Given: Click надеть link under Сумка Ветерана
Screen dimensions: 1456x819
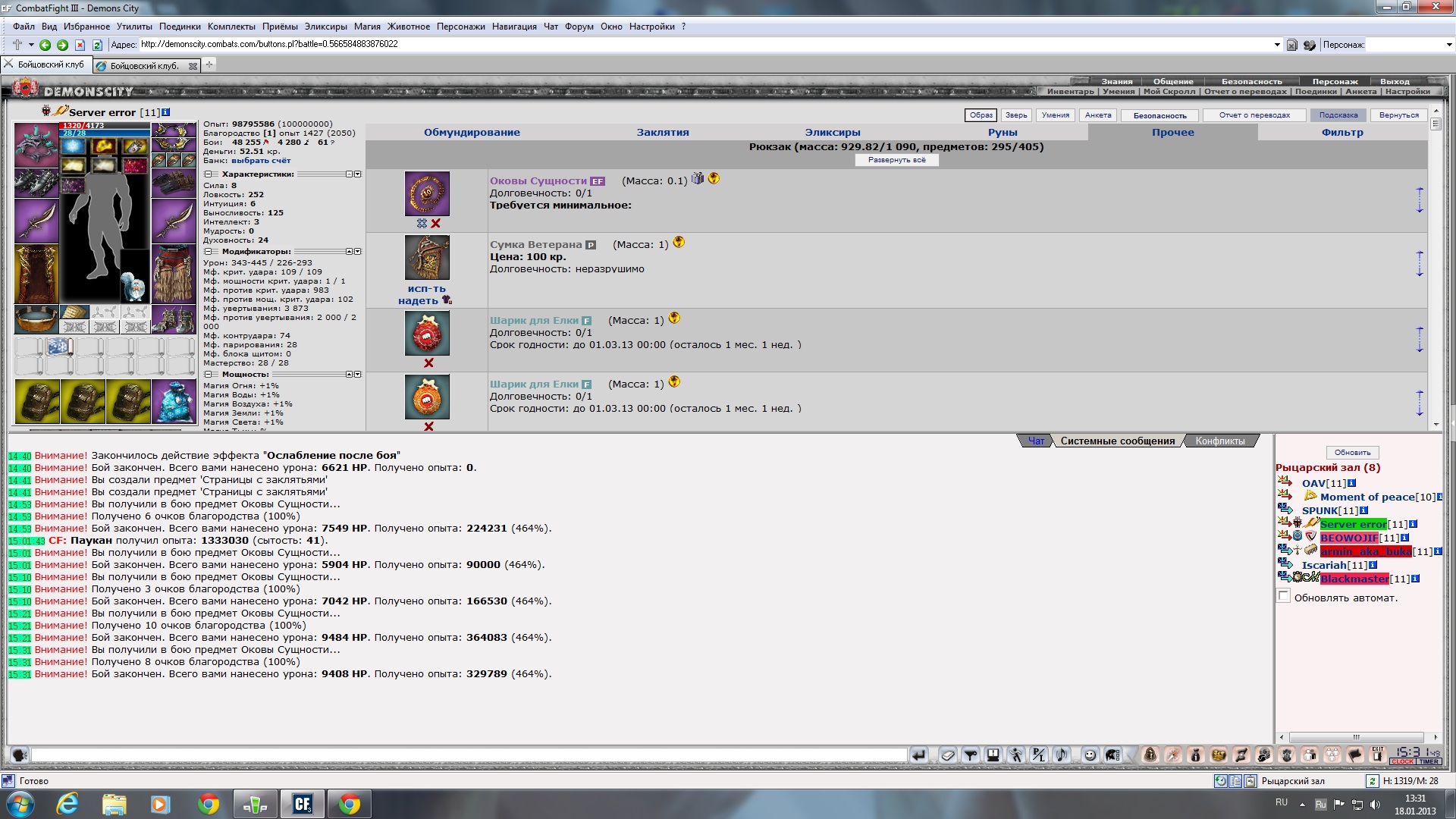Looking at the screenshot, I should coord(419,301).
